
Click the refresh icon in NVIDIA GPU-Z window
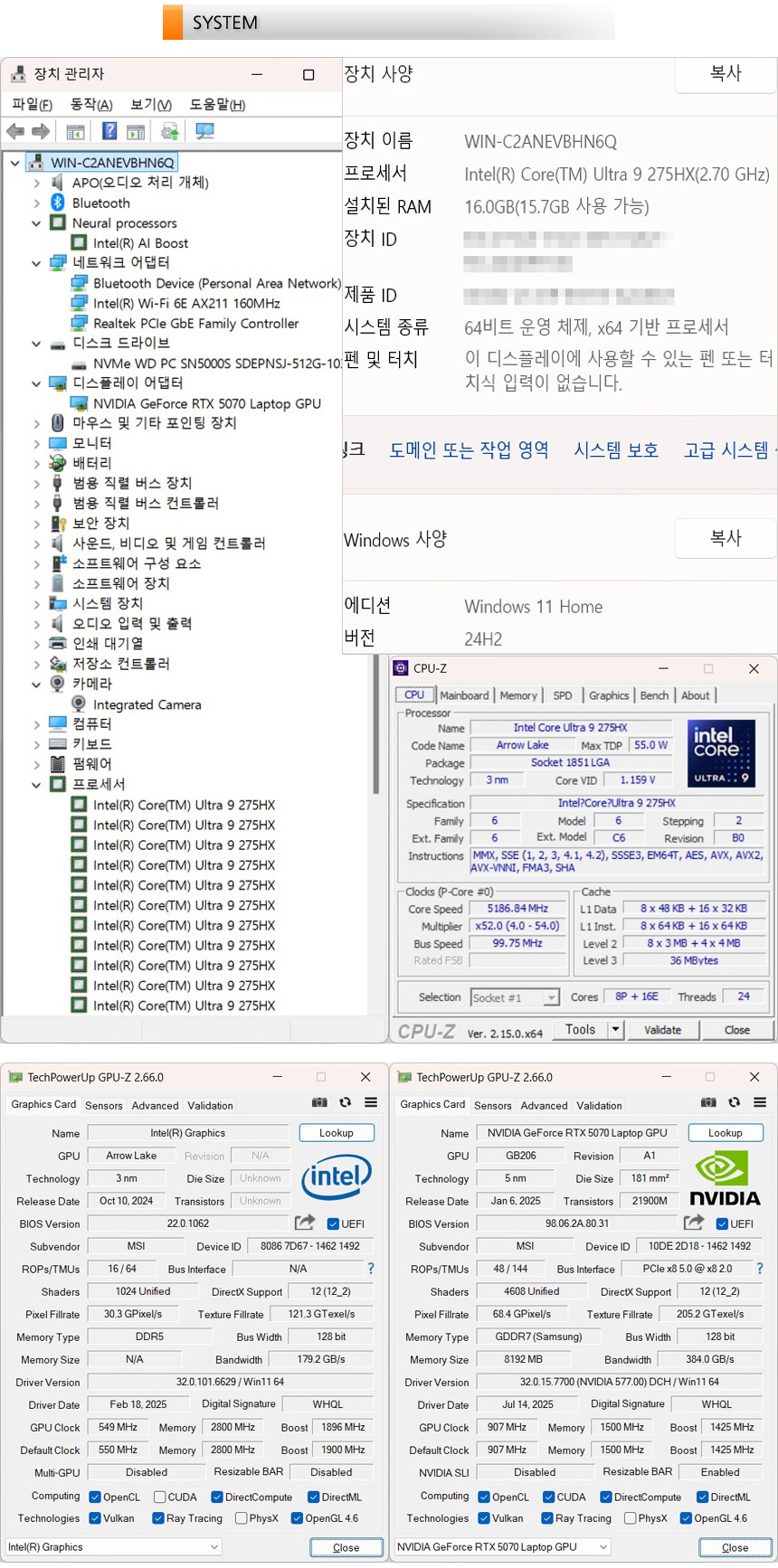pos(734,1102)
